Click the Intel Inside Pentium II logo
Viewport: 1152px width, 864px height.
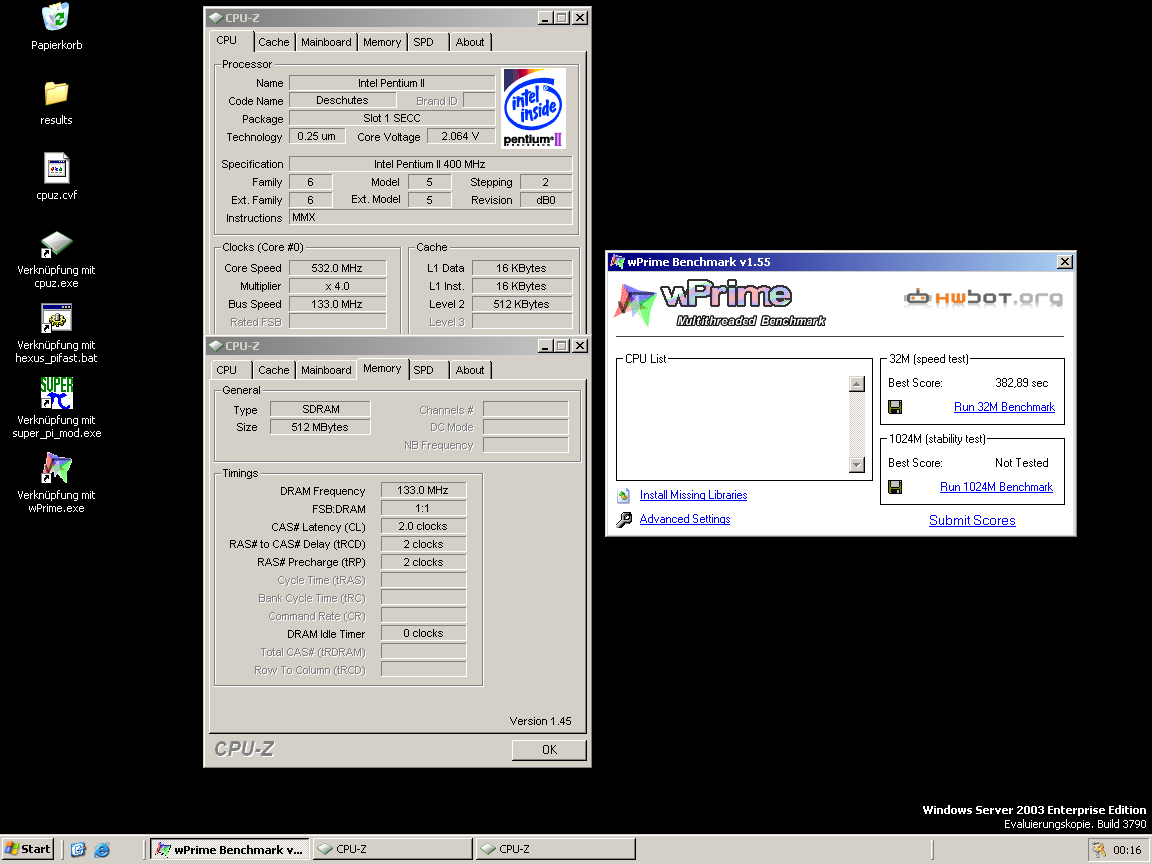tap(533, 108)
